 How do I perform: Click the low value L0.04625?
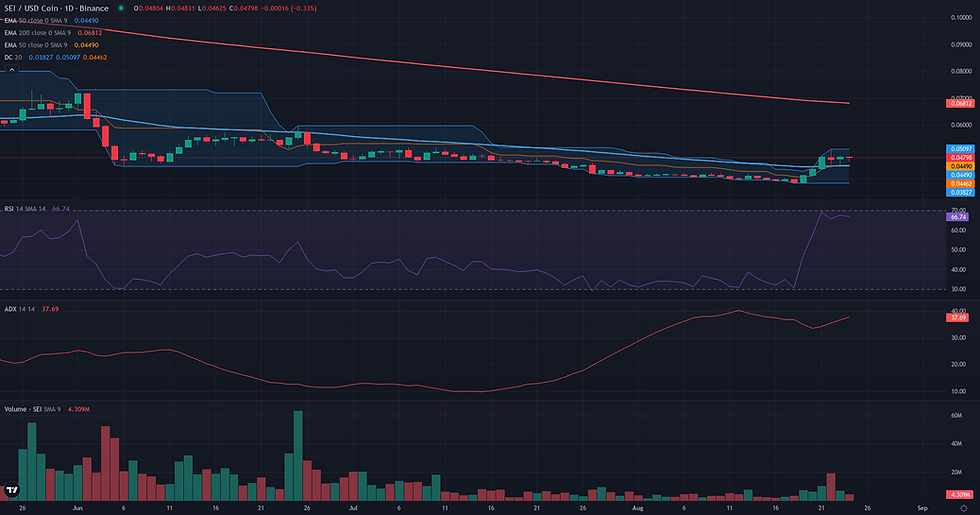click(x=211, y=8)
